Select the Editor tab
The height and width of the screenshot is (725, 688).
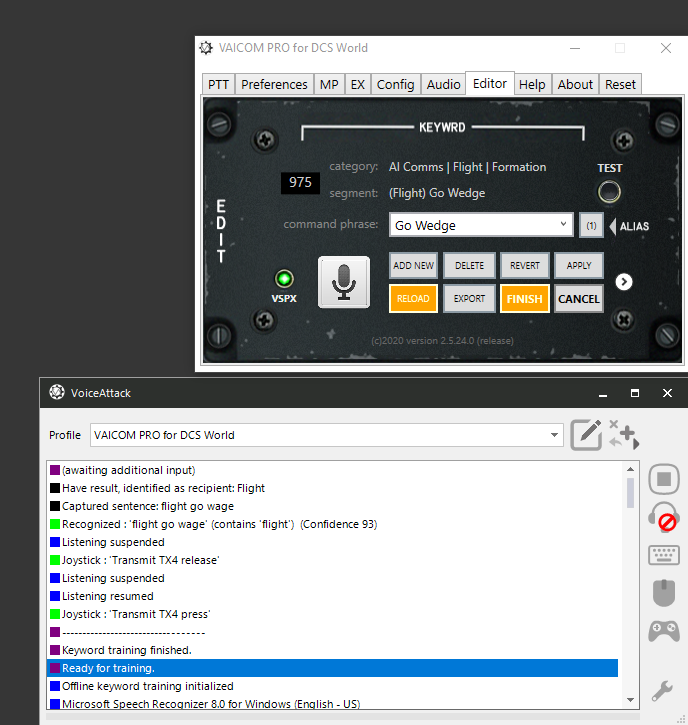click(x=490, y=84)
